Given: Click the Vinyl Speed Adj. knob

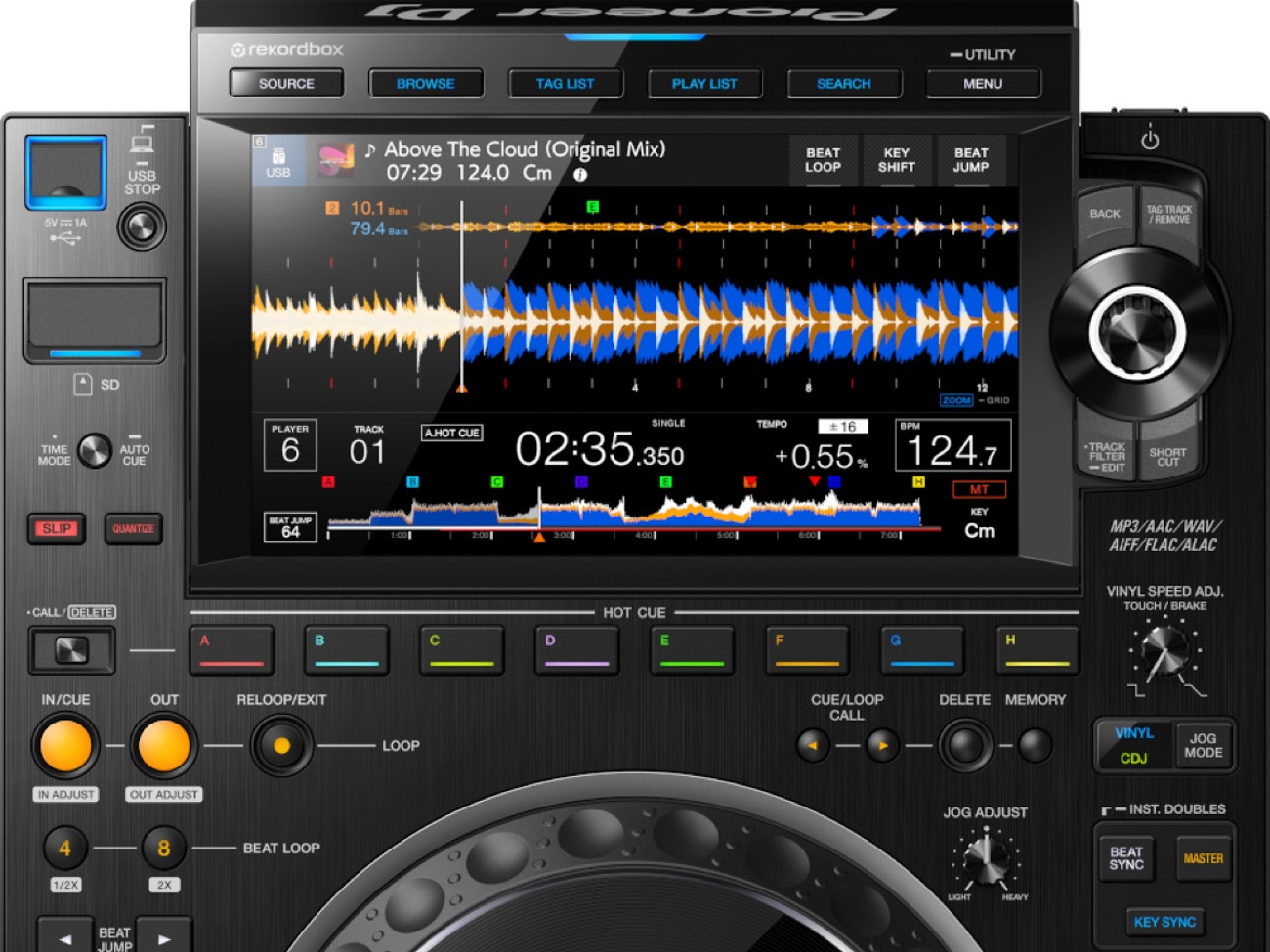Looking at the screenshot, I should coord(1164,649).
